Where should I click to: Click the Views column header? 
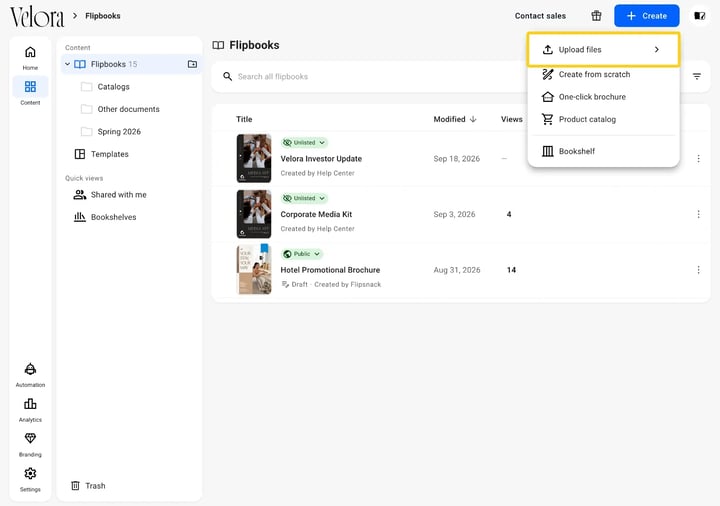[x=512, y=119]
